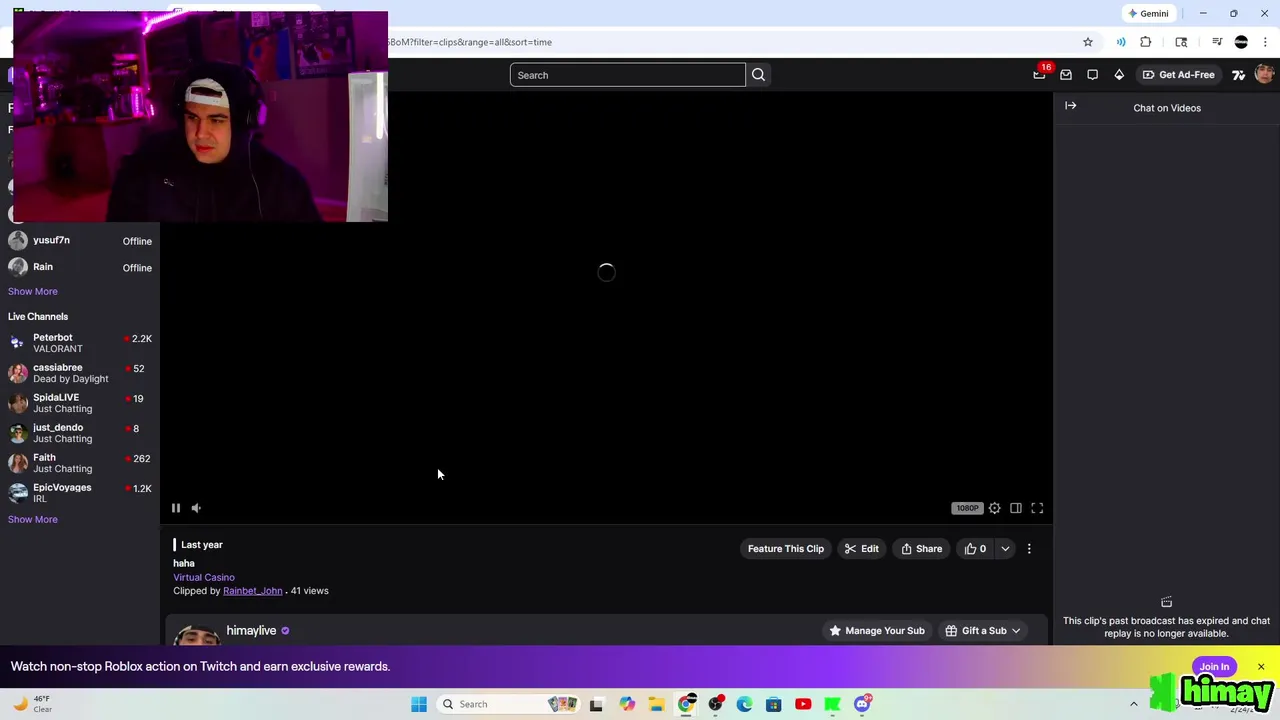Screen dimensions: 1280x720
Task: Open just_dendo channel in sidebar
Action: click(x=80, y=433)
